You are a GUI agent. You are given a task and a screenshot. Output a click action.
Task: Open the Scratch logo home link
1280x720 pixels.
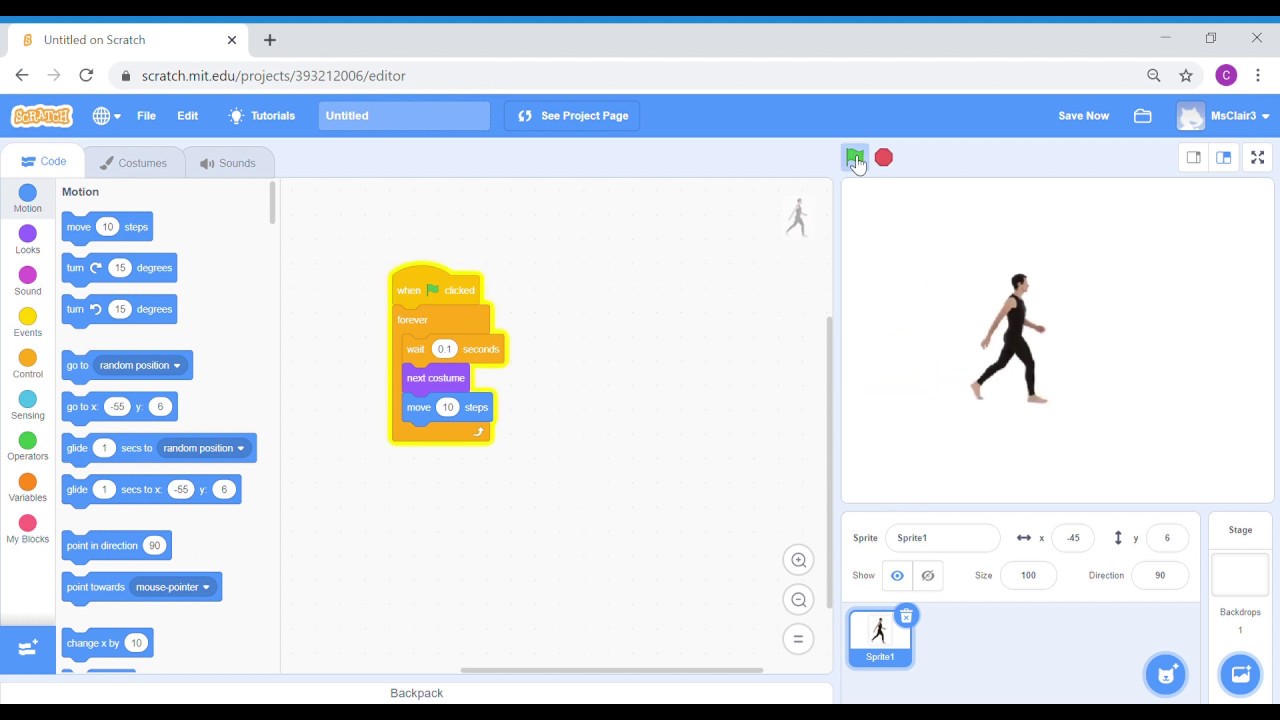[42, 116]
